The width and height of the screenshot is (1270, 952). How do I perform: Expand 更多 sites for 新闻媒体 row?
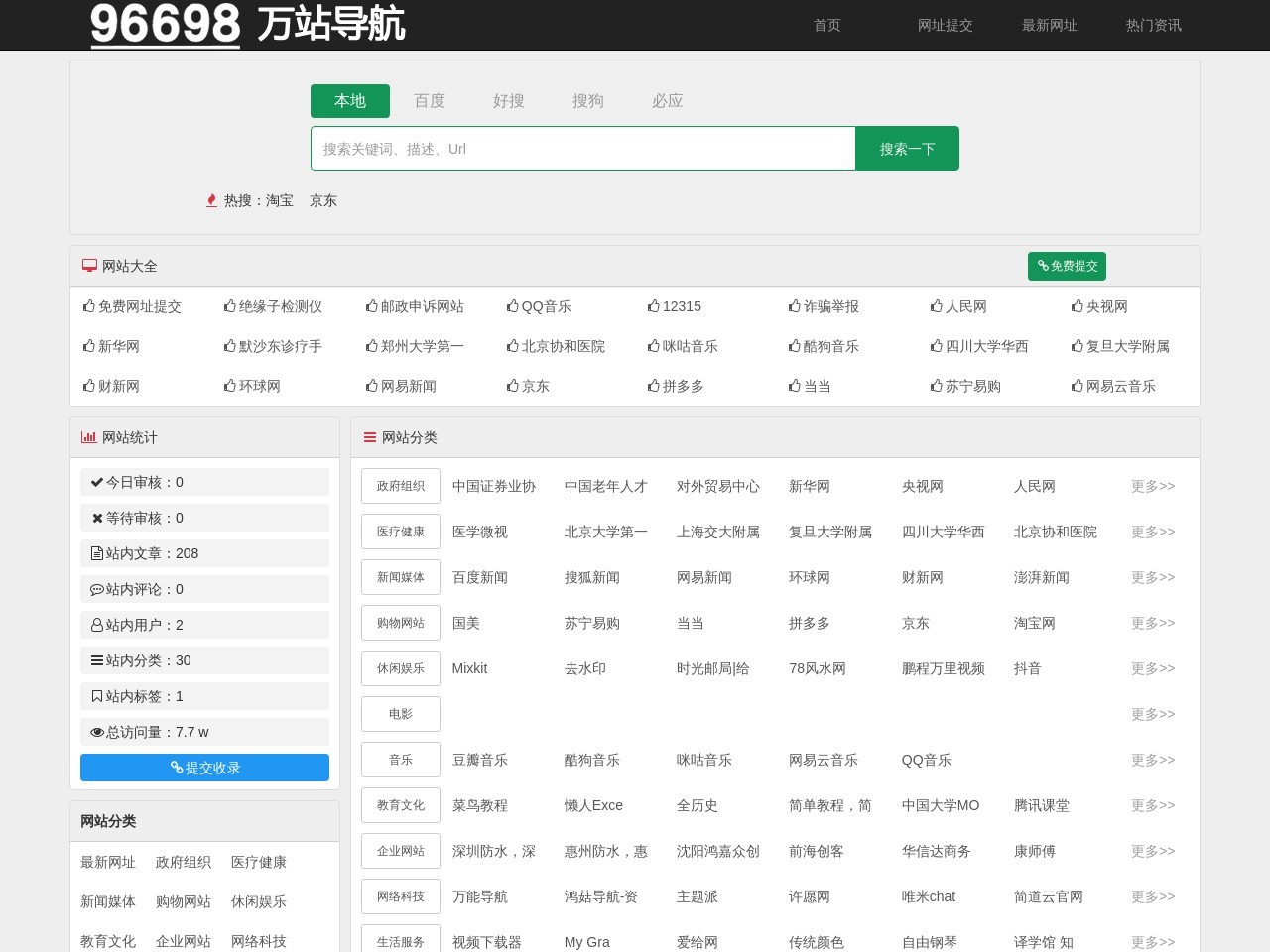pyautogui.click(x=1151, y=577)
